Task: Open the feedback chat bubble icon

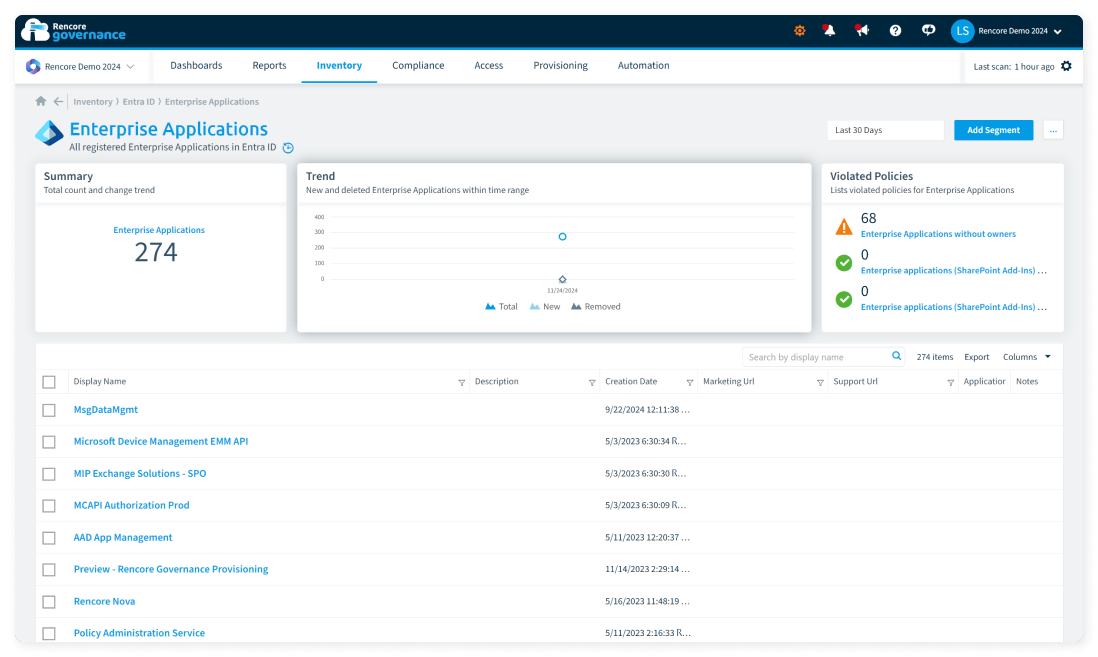Action: (929, 30)
